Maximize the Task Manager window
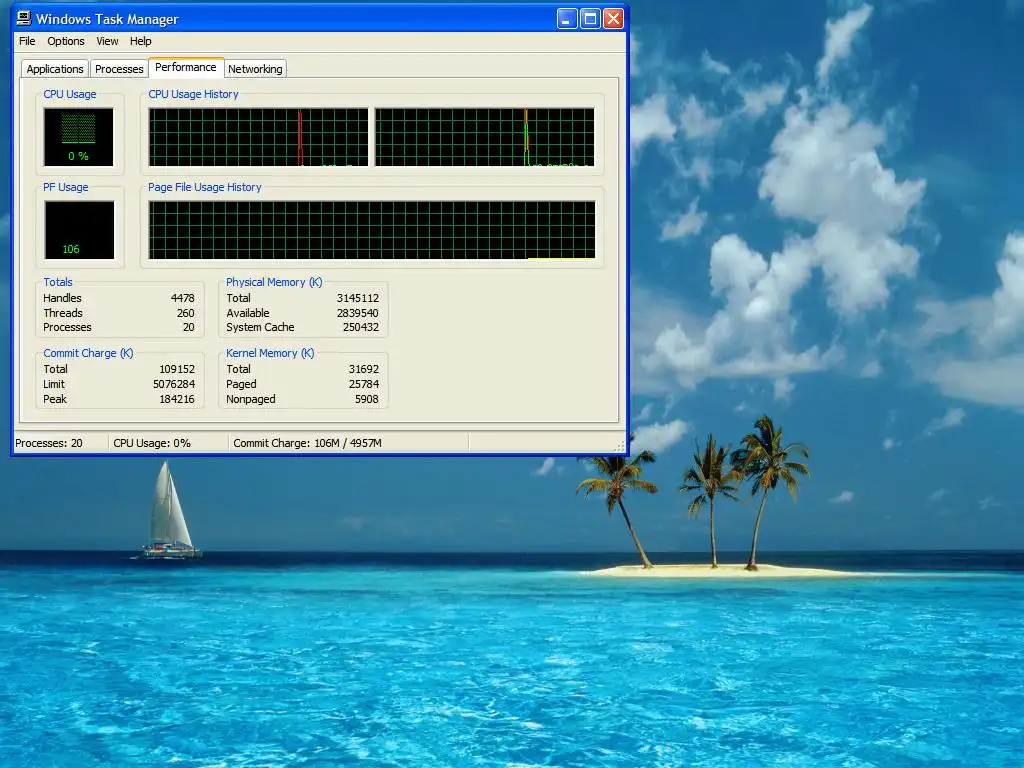 (590, 19)
